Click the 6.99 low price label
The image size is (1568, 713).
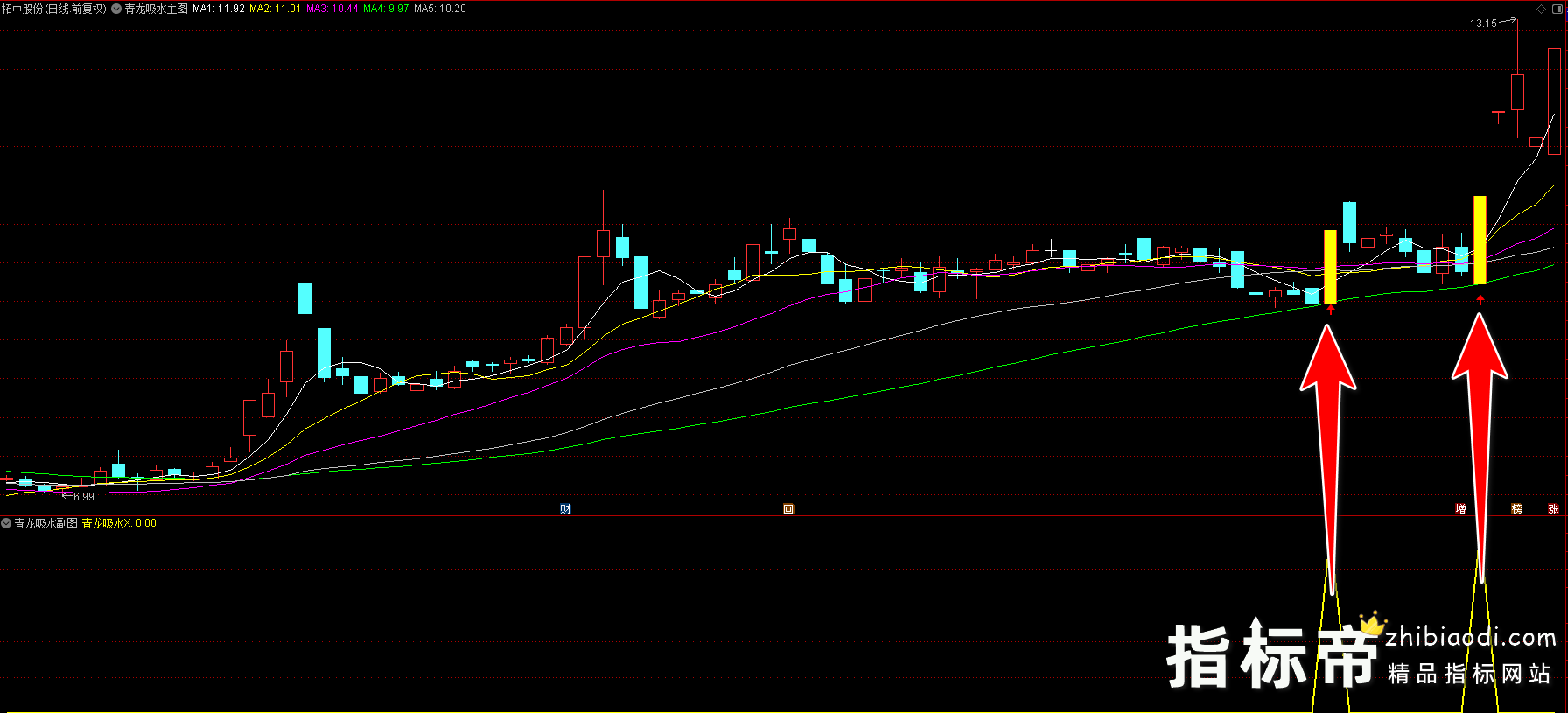point(84,497)
